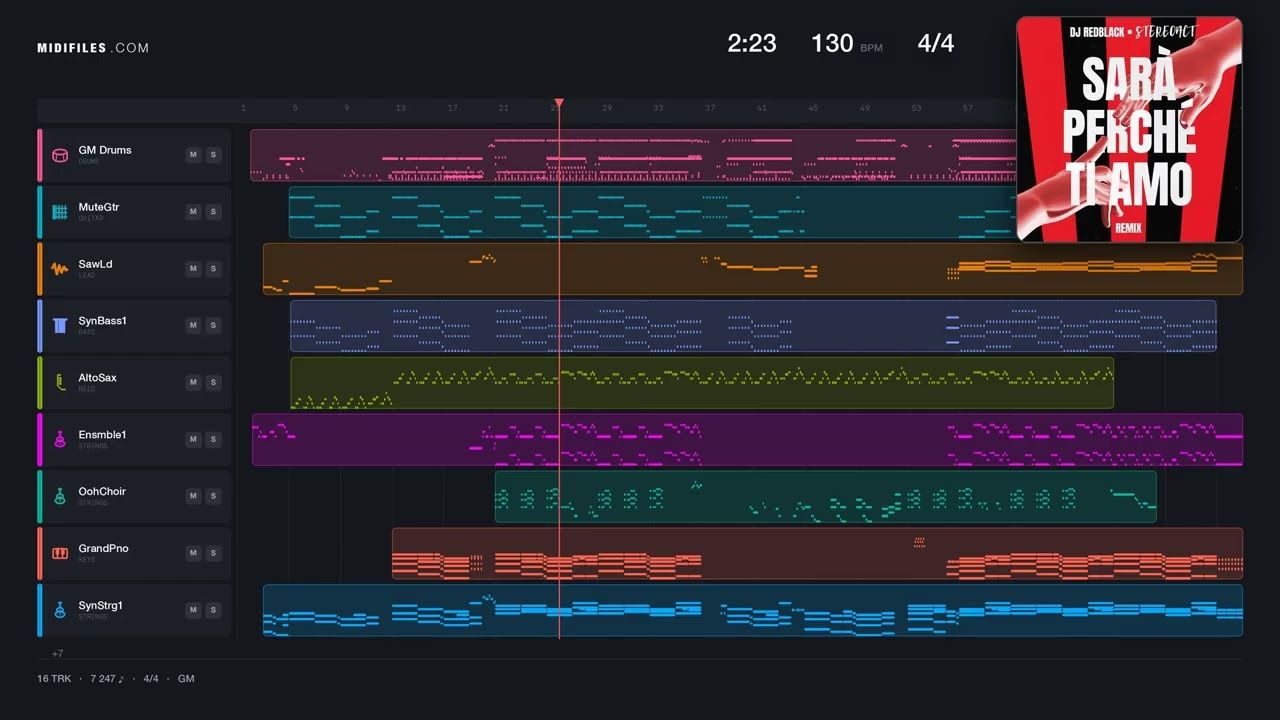Solo the MuteGtr track
This screenshot has height=720, width=1280.
point(212,212)
